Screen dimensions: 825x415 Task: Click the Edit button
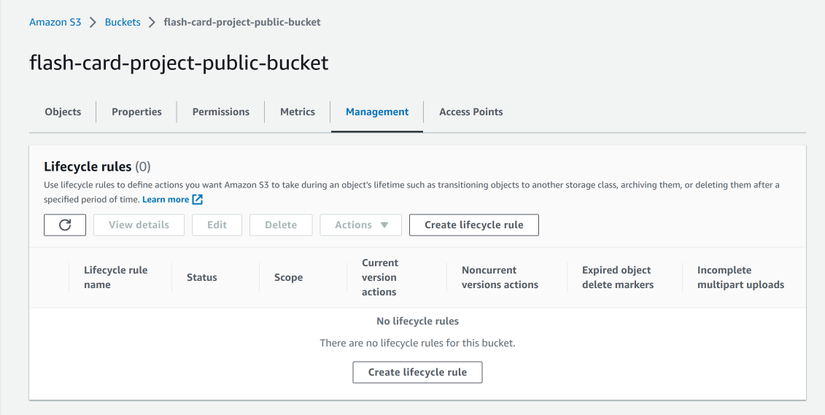tap(217, 225)
